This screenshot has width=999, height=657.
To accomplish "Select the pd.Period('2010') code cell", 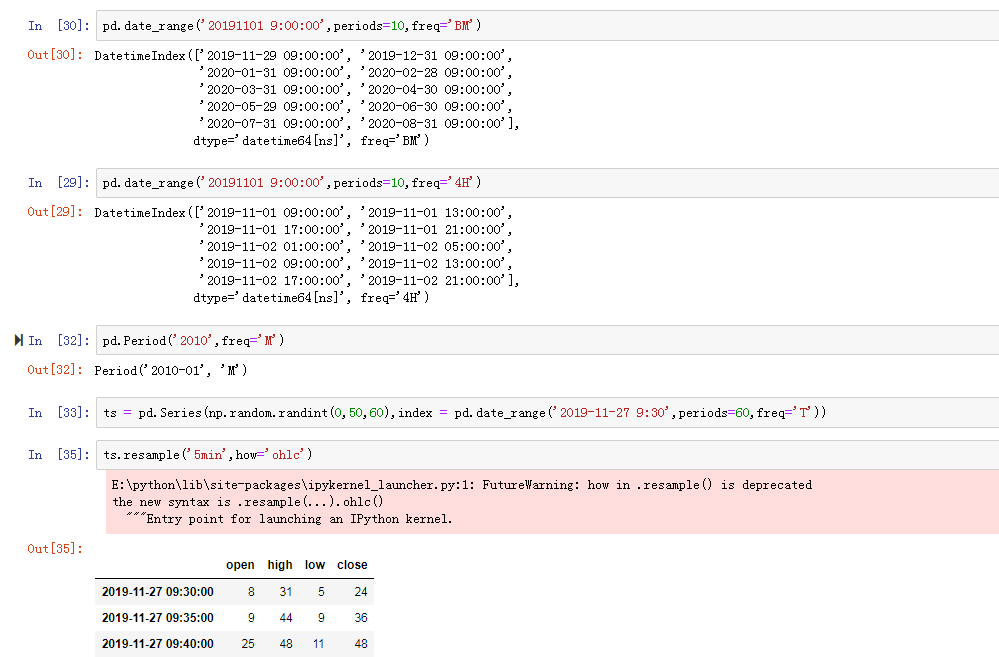I will (x=200, y=339).
